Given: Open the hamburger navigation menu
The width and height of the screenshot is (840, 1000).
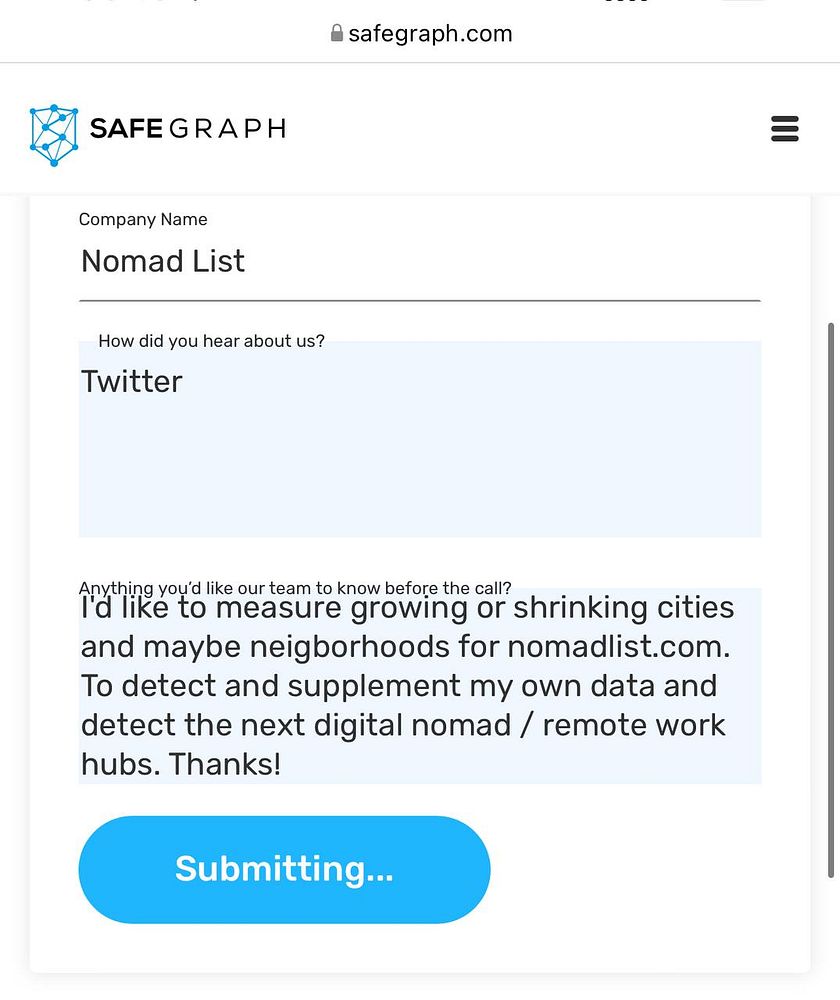Looking at the screenshot, I should click(x=785, y=129).
